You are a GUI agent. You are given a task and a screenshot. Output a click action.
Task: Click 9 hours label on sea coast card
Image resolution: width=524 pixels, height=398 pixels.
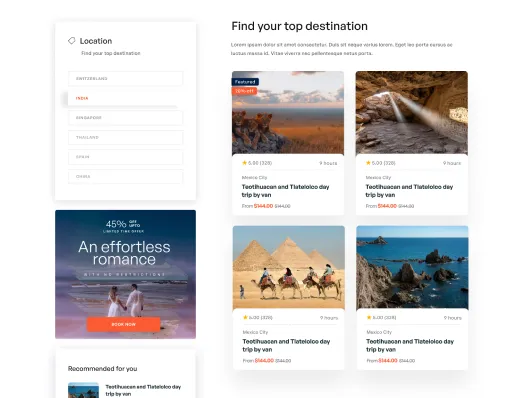point(452,318)
